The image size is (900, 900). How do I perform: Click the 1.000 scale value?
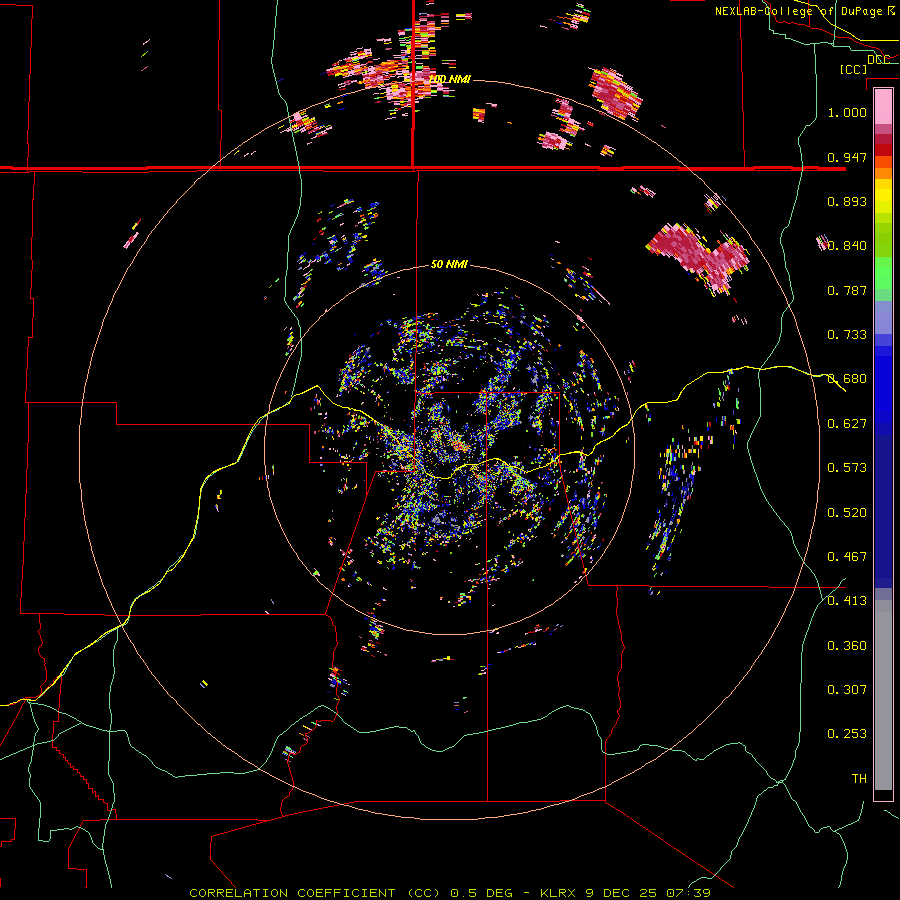coord(847,112)
